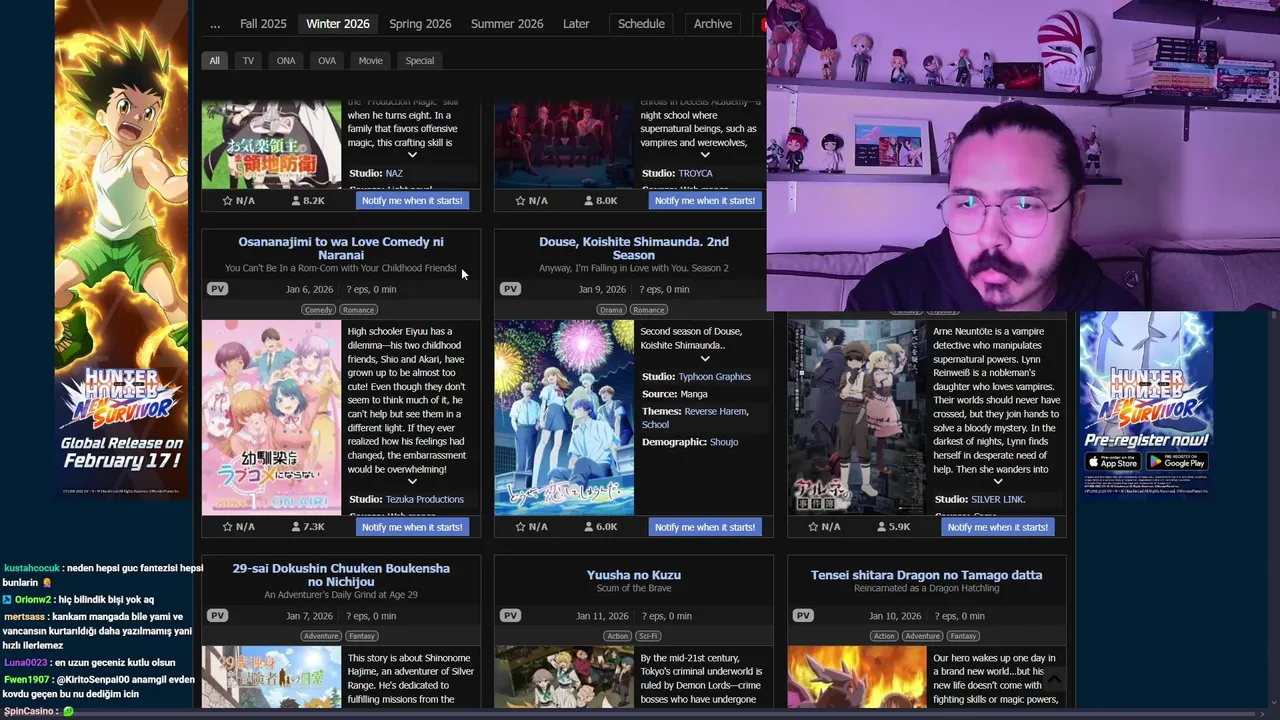This screenshot has height=720, width=1280.
Task: Open the Tensei shitara Dragon no Tamago title
Action: [x=927, y=575]
